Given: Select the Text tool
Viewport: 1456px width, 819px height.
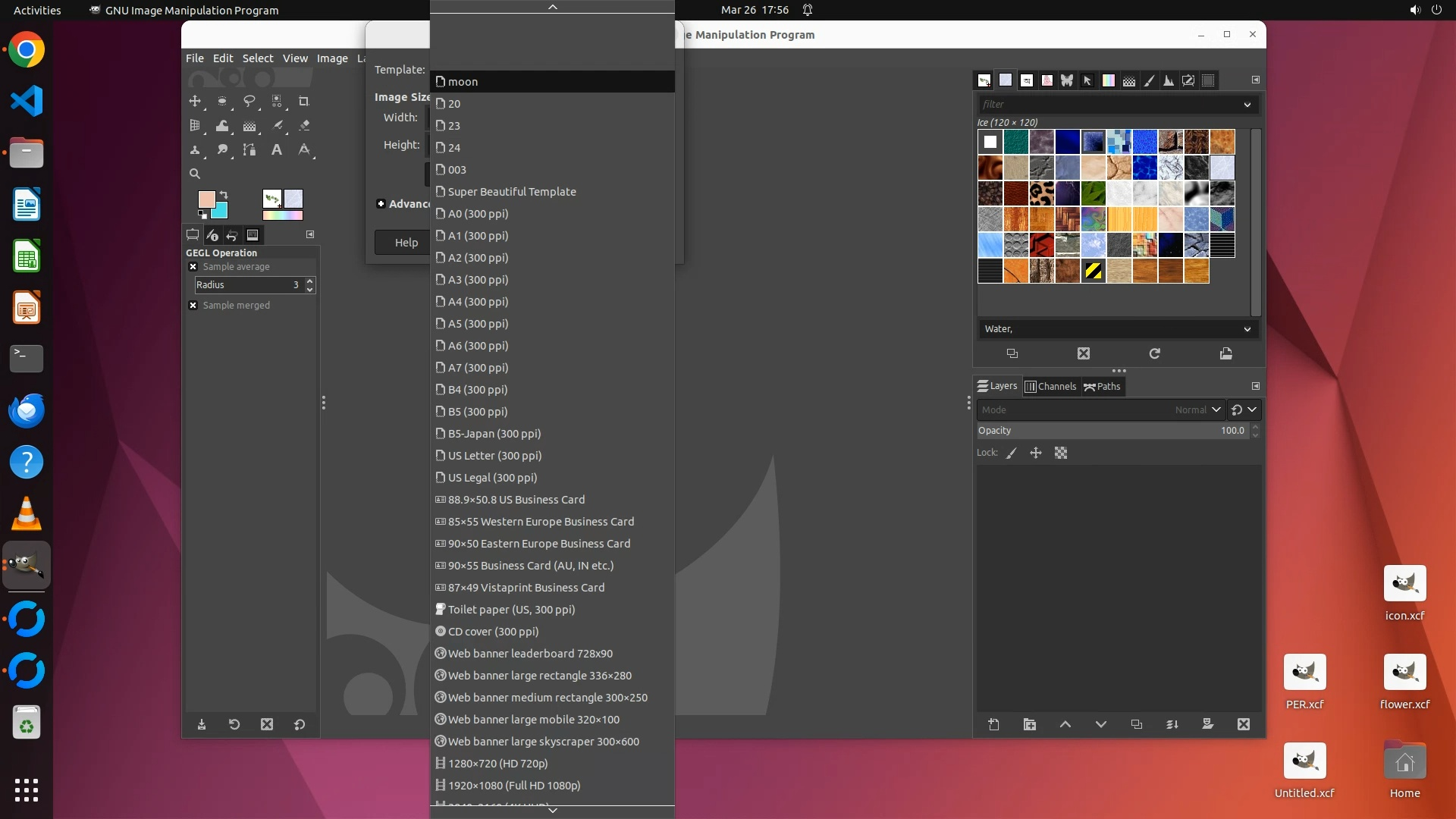Looking at the screenshot, I should pyautogui.click(x=277, y=150).
